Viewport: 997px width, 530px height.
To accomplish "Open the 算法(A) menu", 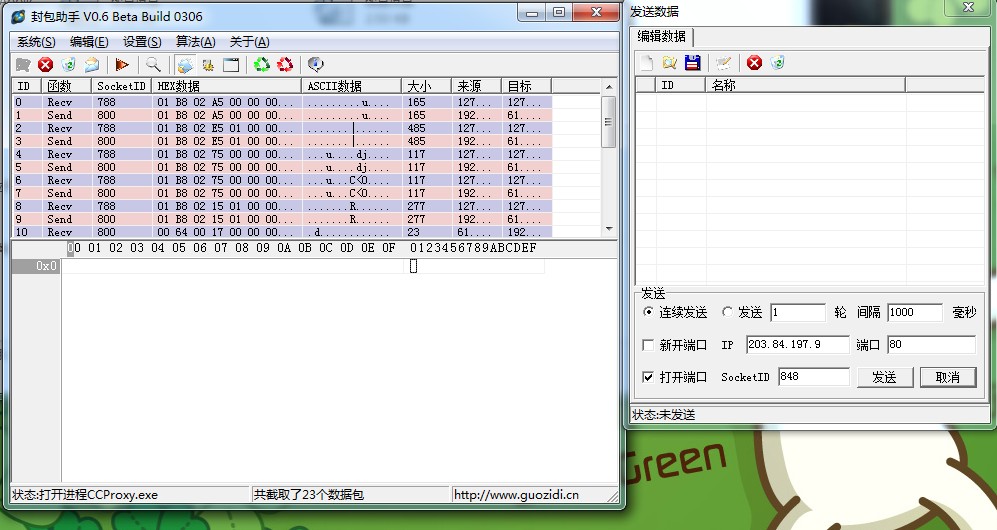I will pos(196,42).
